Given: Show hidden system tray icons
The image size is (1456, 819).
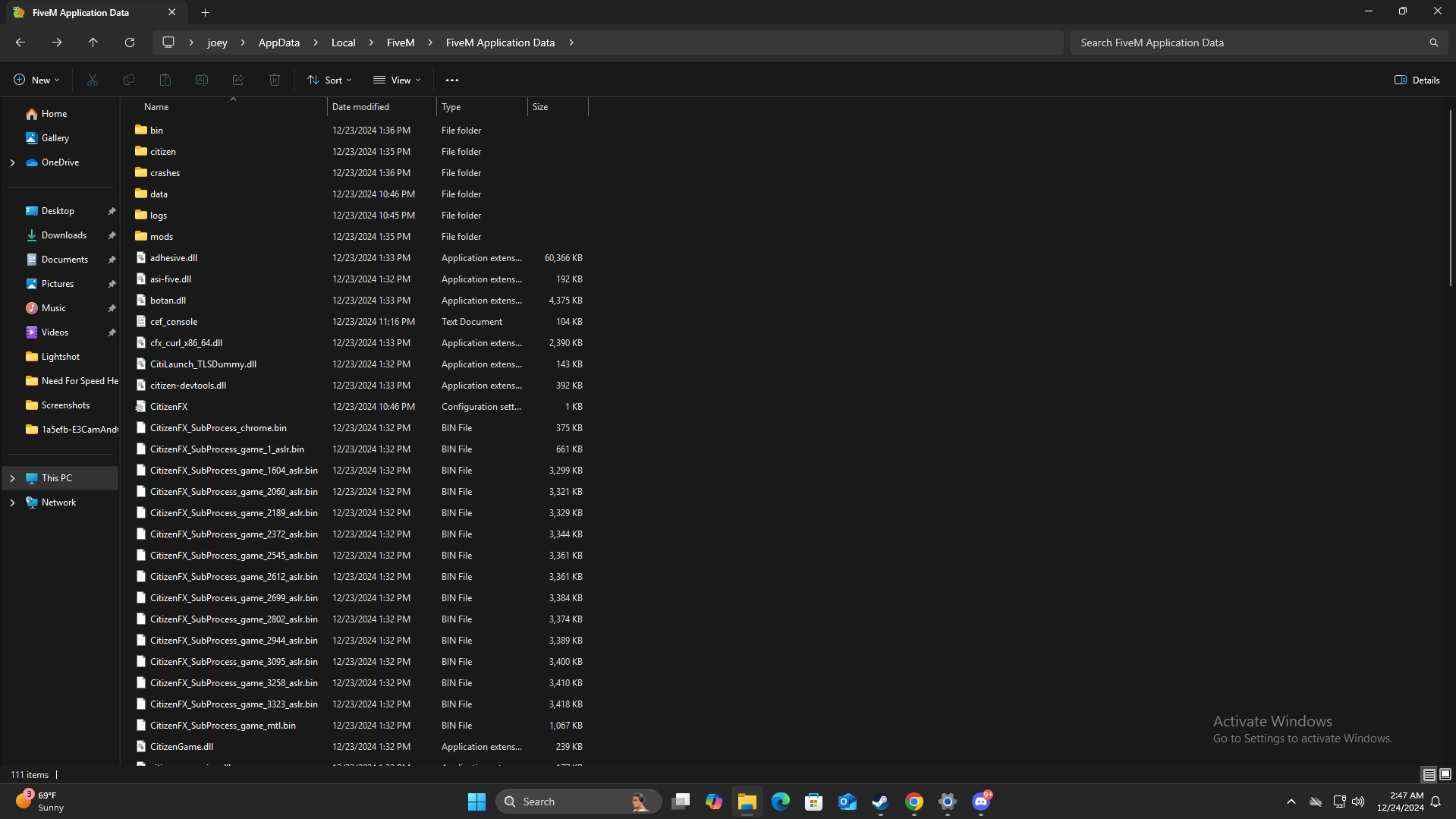Looking at the screenshot, I should pyautogui.click(x=1291, y=802).
